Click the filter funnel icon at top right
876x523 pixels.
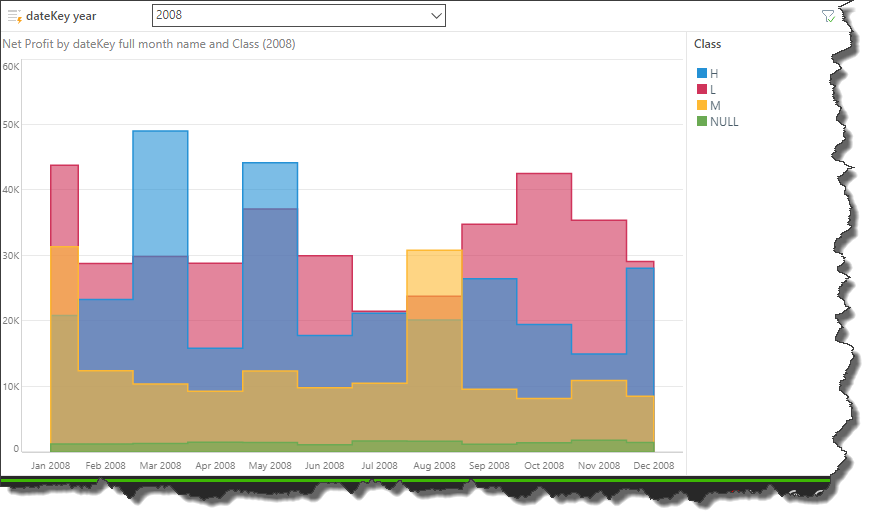[x=827, y=16]
